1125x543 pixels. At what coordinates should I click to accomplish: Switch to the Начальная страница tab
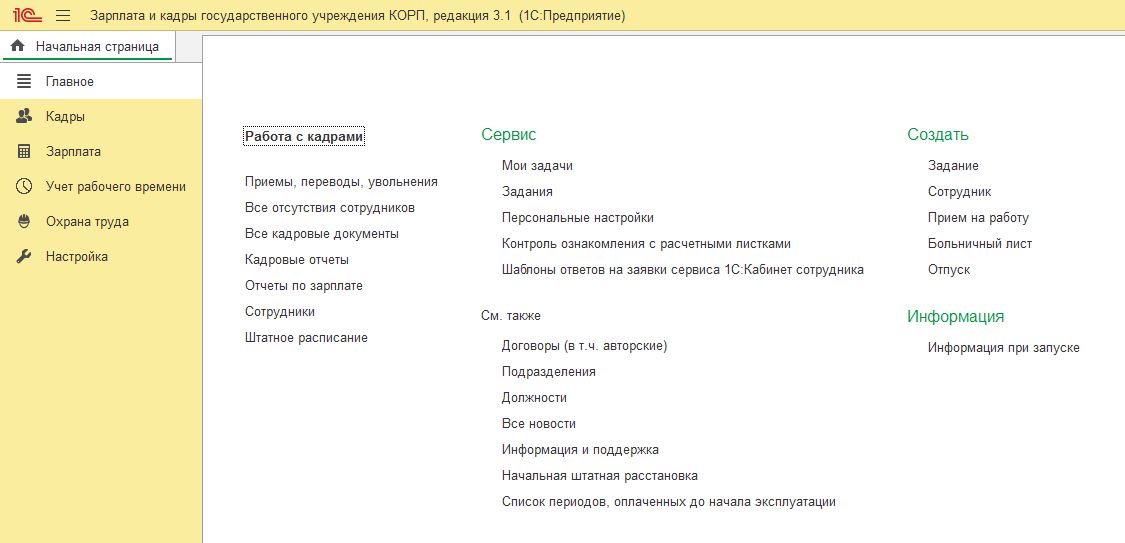96,46
